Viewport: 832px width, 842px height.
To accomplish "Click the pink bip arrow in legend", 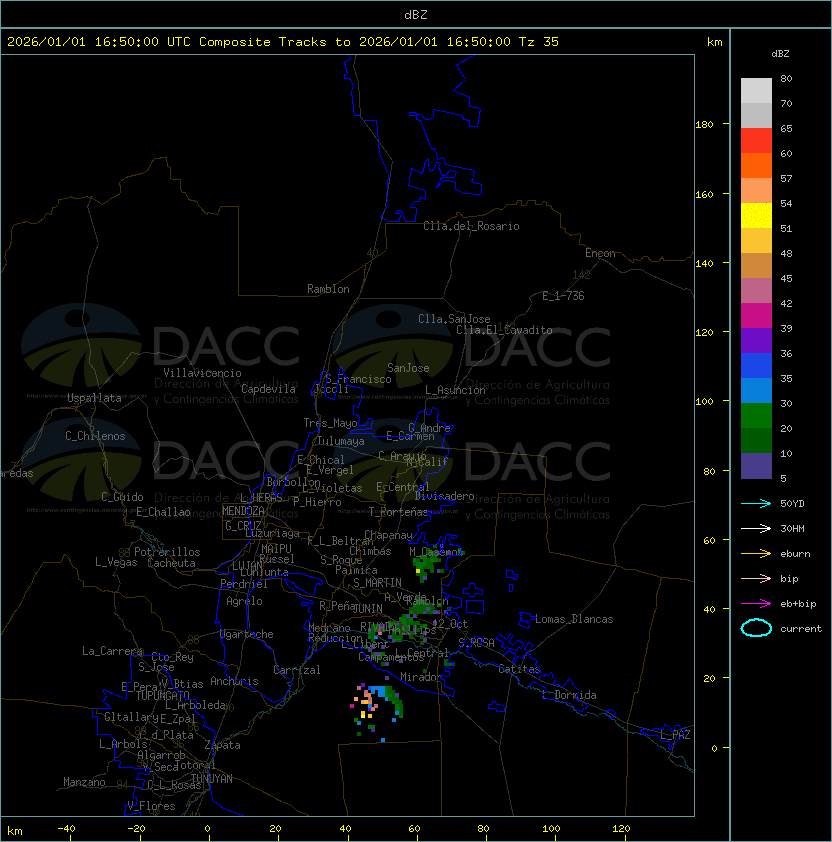I will [756, 579].
